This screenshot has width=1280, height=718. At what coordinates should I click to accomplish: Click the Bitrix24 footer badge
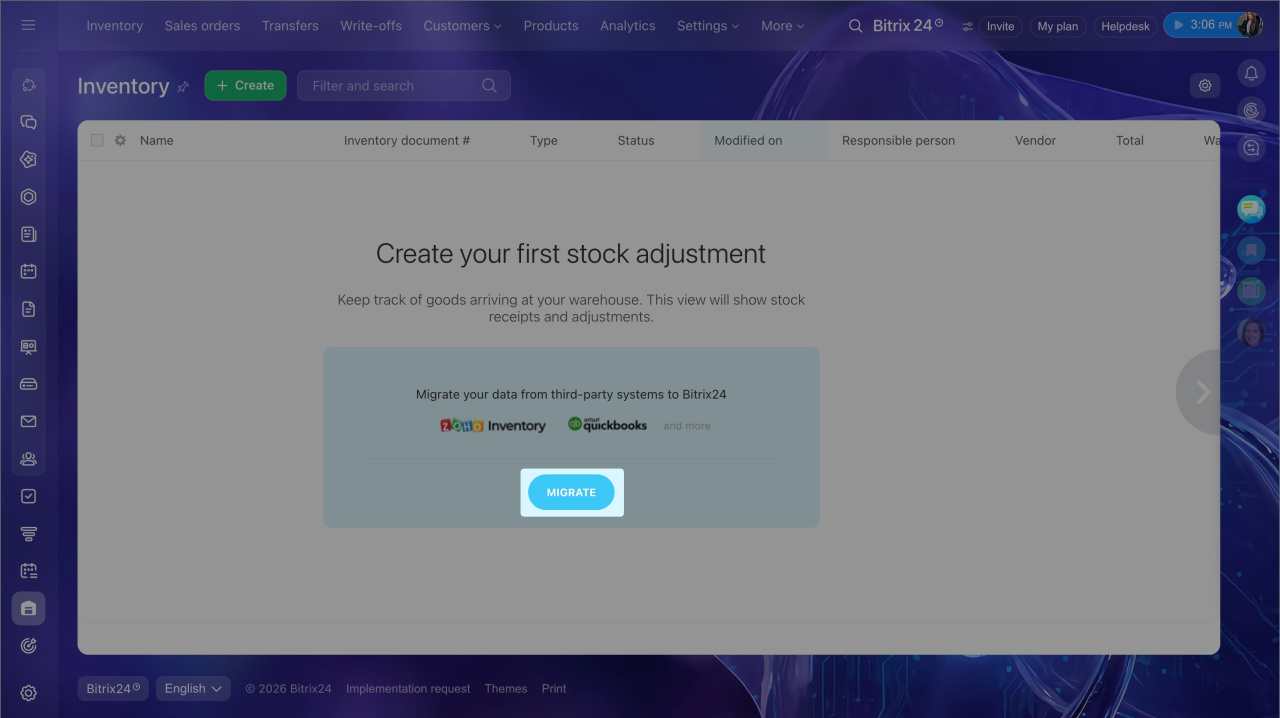click(x=113, y=688)
